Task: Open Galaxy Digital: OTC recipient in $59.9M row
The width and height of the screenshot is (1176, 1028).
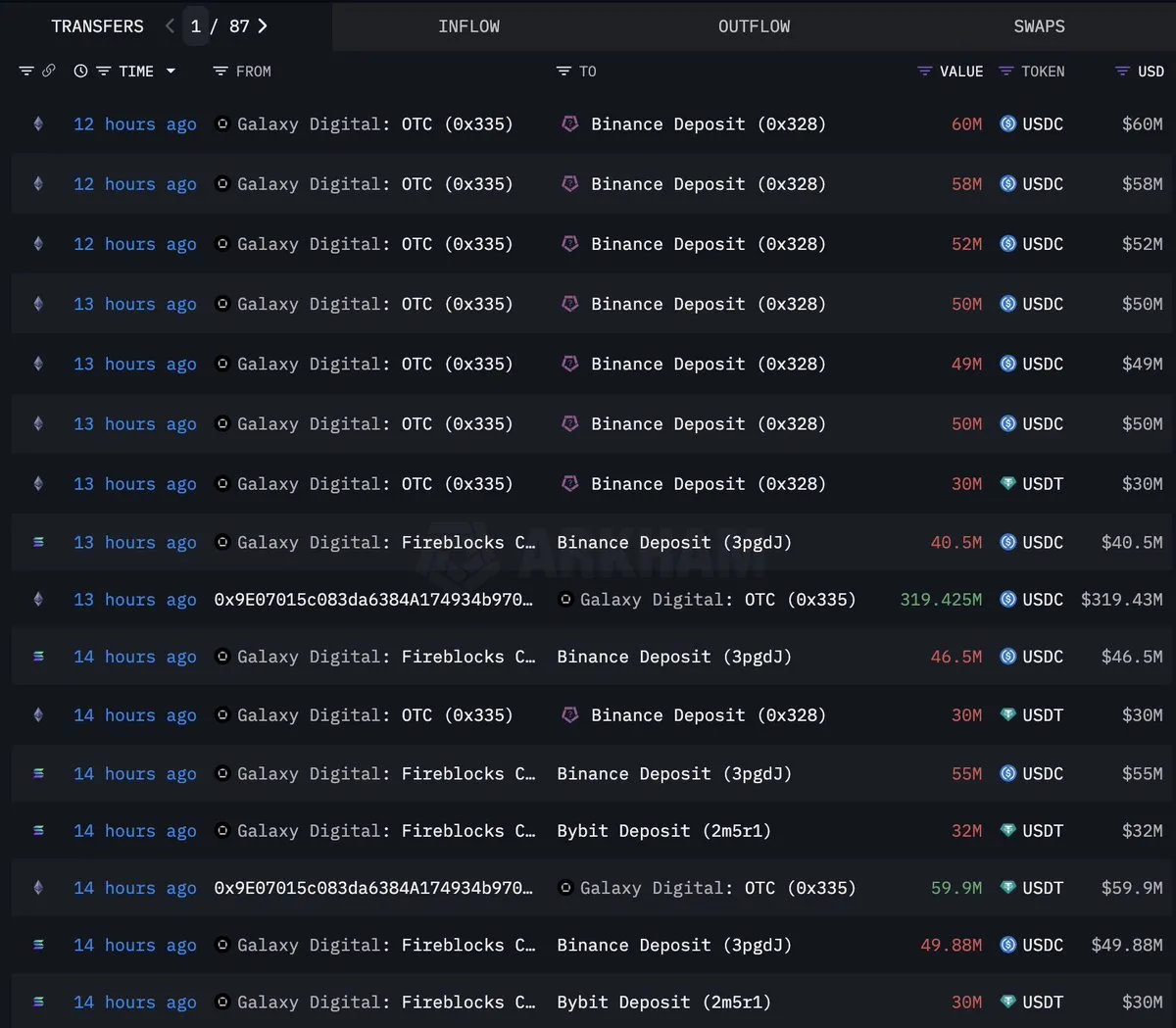Action: 717,888
